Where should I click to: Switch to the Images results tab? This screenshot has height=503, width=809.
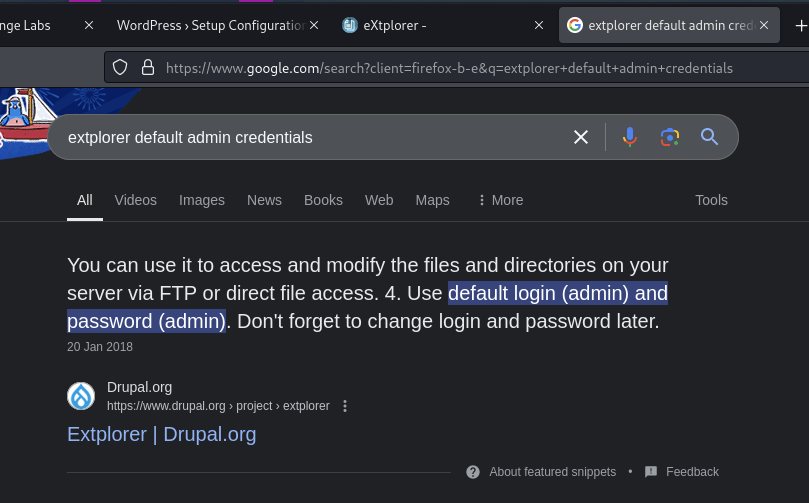(x=202, y=200)
